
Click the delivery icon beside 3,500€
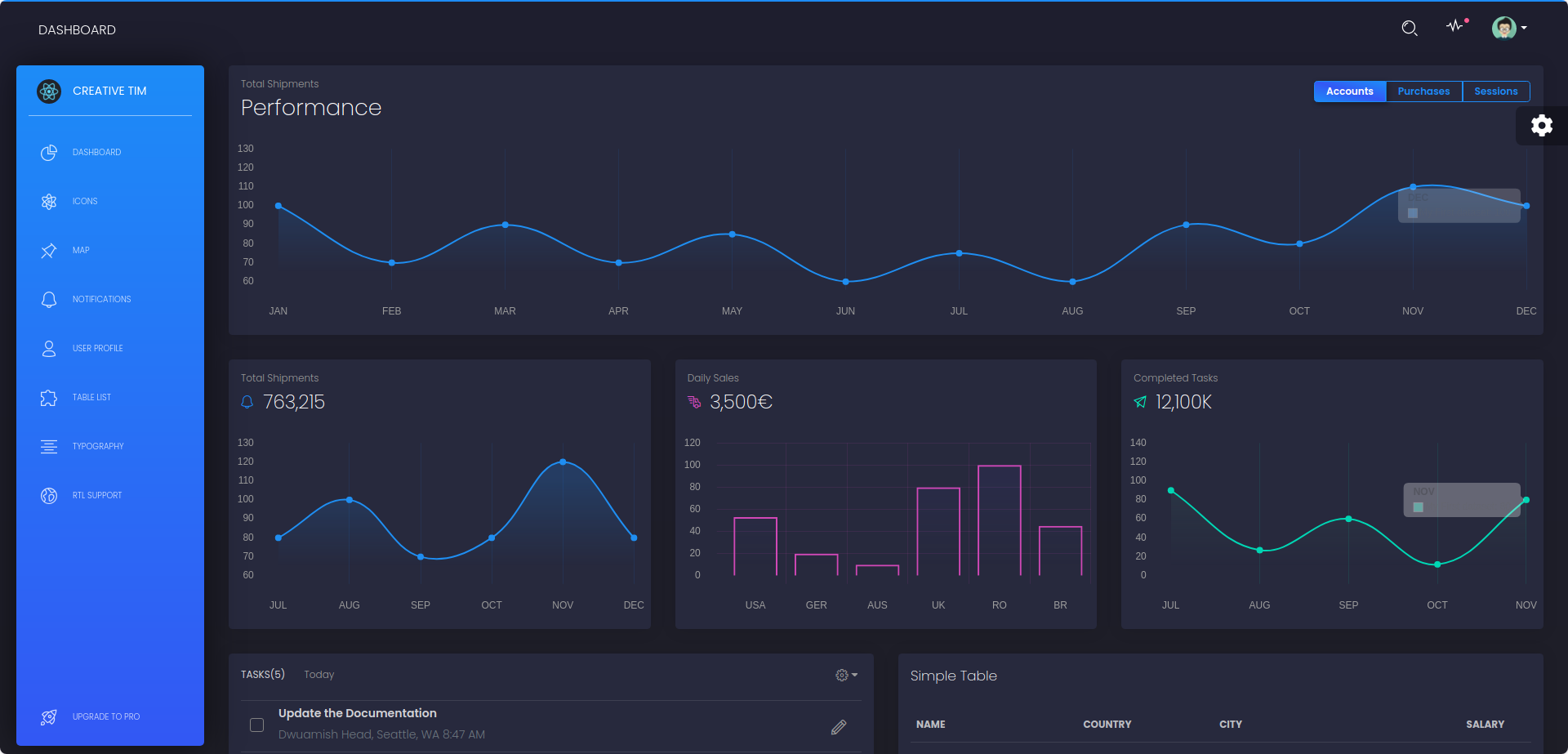(x=694, y=402)
